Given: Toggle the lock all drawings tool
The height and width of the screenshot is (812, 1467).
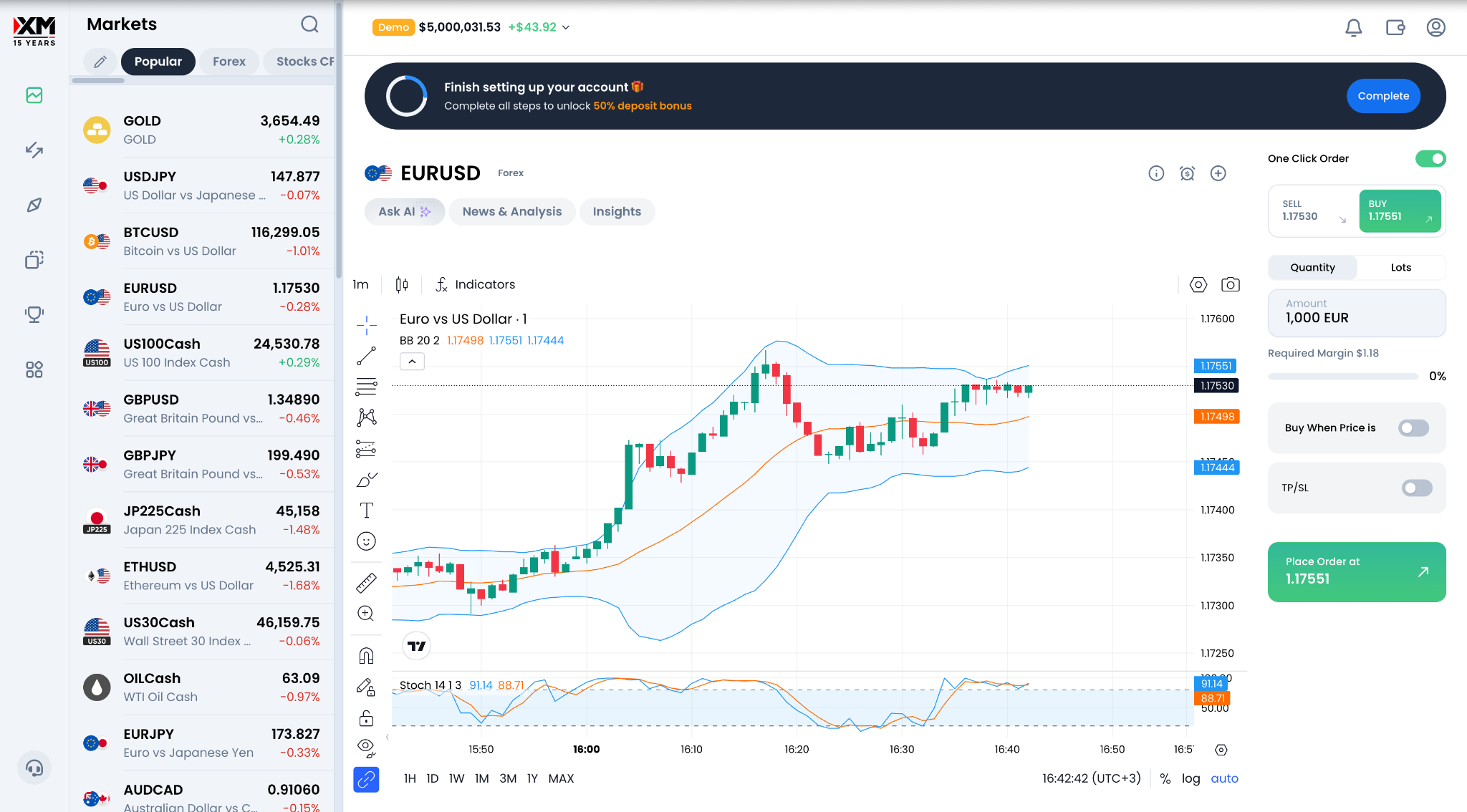Looking at the screenshot, I should click(366, 718).
